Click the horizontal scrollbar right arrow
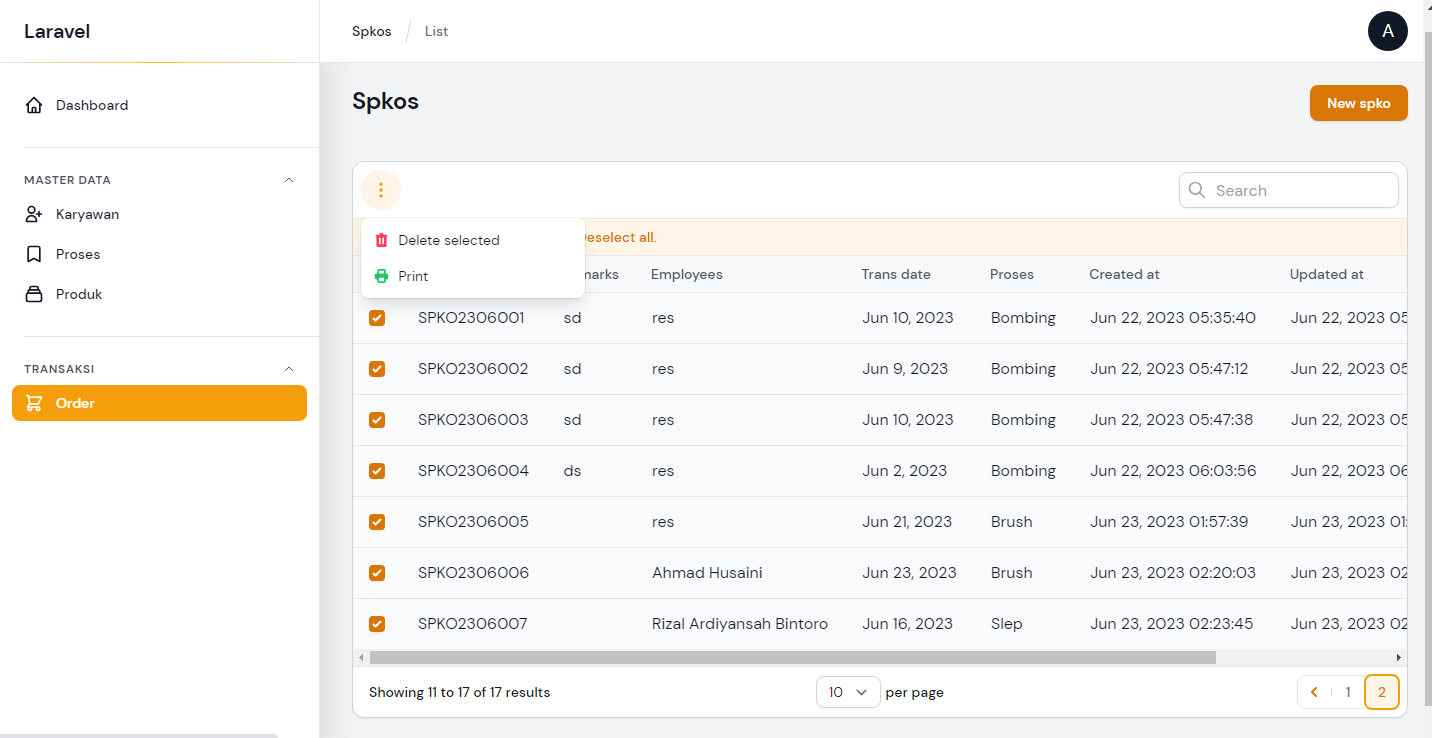Viewport: 1432px width, 738px height. point(1399,658)
